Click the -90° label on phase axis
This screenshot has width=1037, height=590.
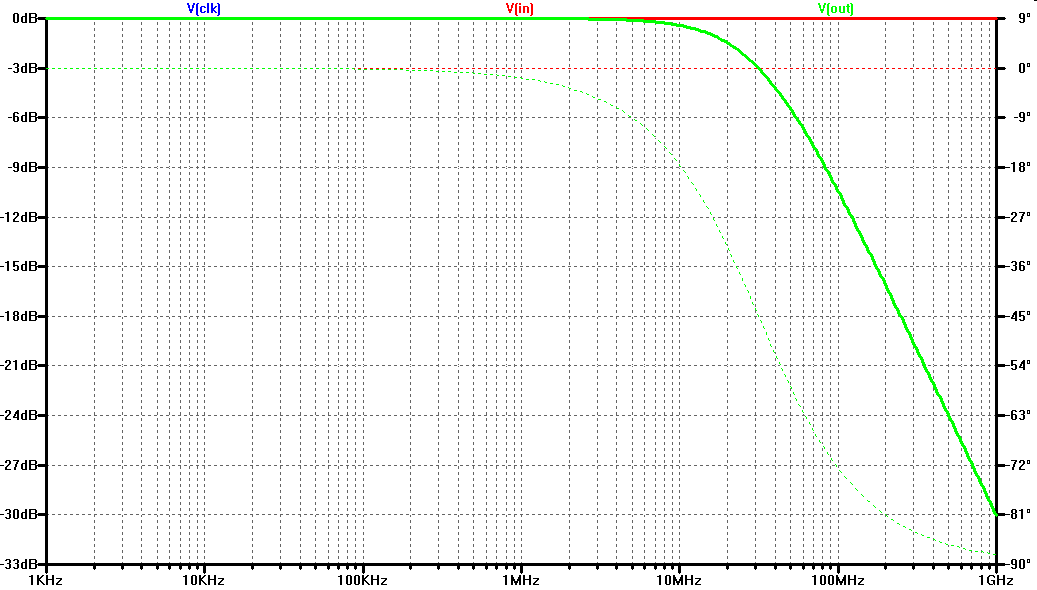tap(1020, 564)
